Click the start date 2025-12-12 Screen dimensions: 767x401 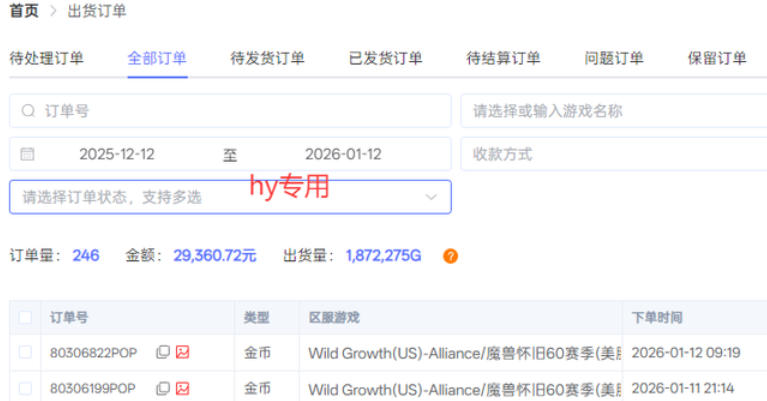[117, 154]
